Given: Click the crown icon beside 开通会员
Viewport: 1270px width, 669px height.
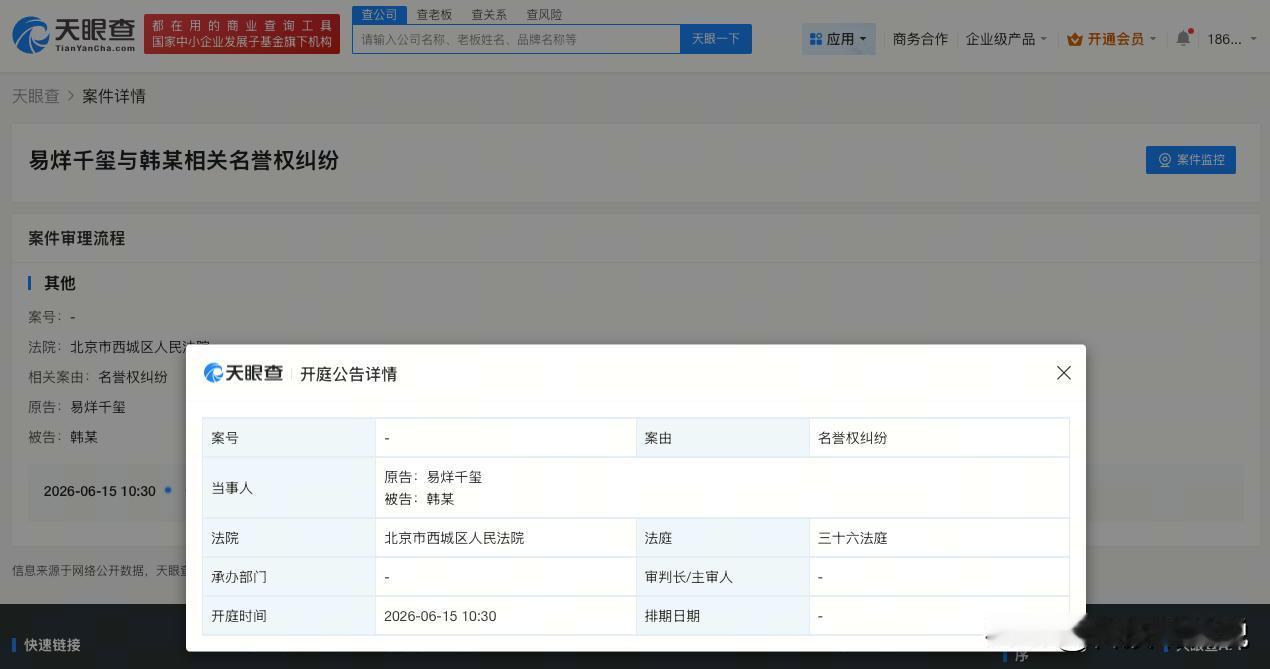Looking at the screenshot, I should (x=1075, y=39).
